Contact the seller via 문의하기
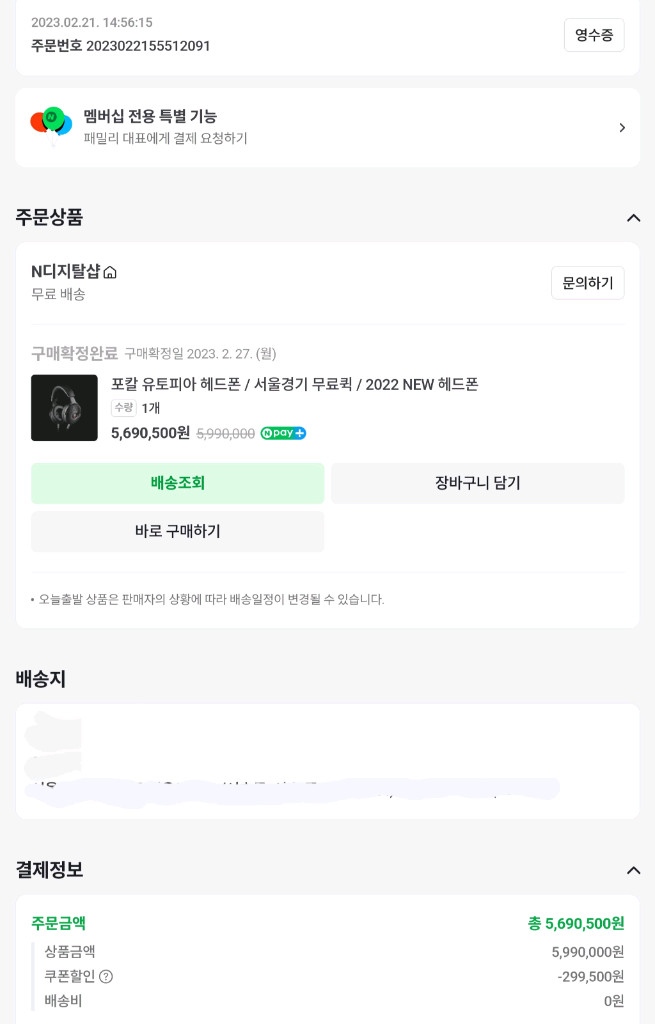The height and width of the screenshot is (1024, 655). pyautogui.click(x=588, y=283)
